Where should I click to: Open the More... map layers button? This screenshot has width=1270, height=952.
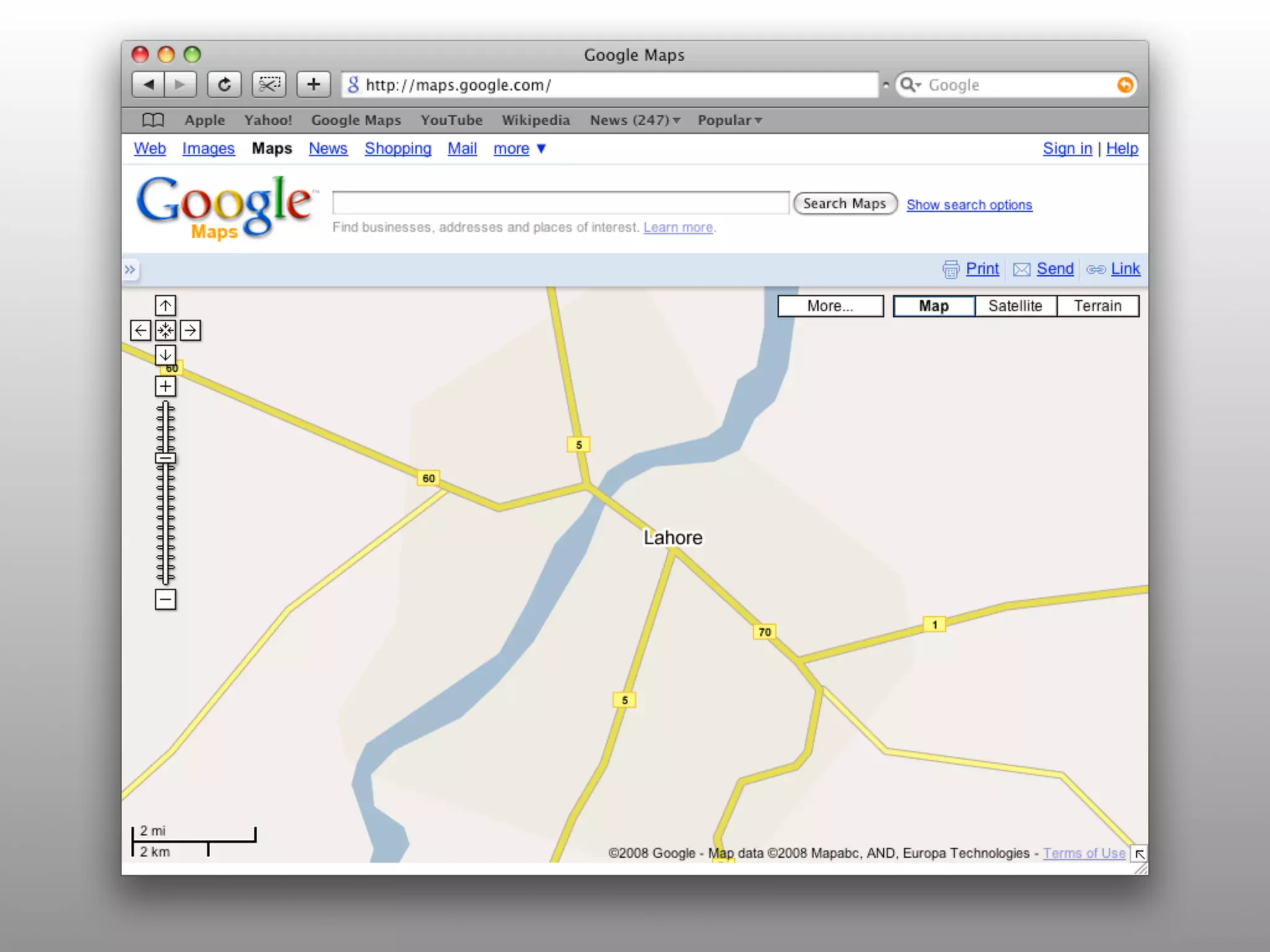pos(830,306)
